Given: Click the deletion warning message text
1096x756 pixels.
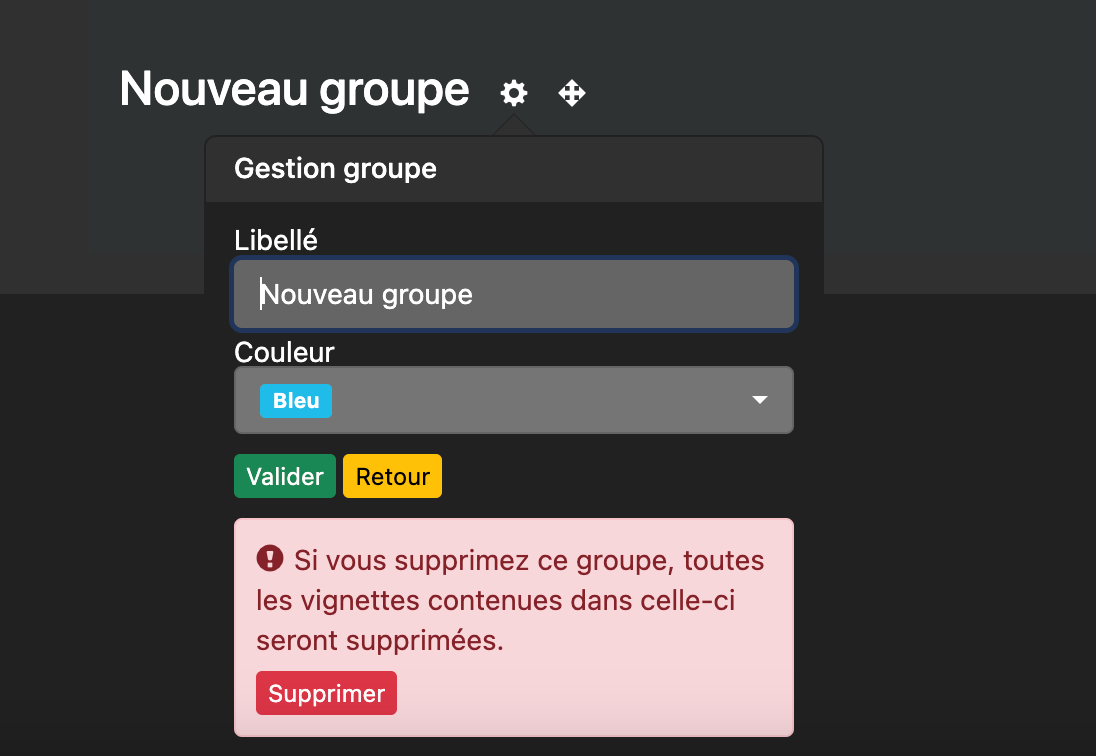Looking at the screenshot, I should (x=510, y=600).
